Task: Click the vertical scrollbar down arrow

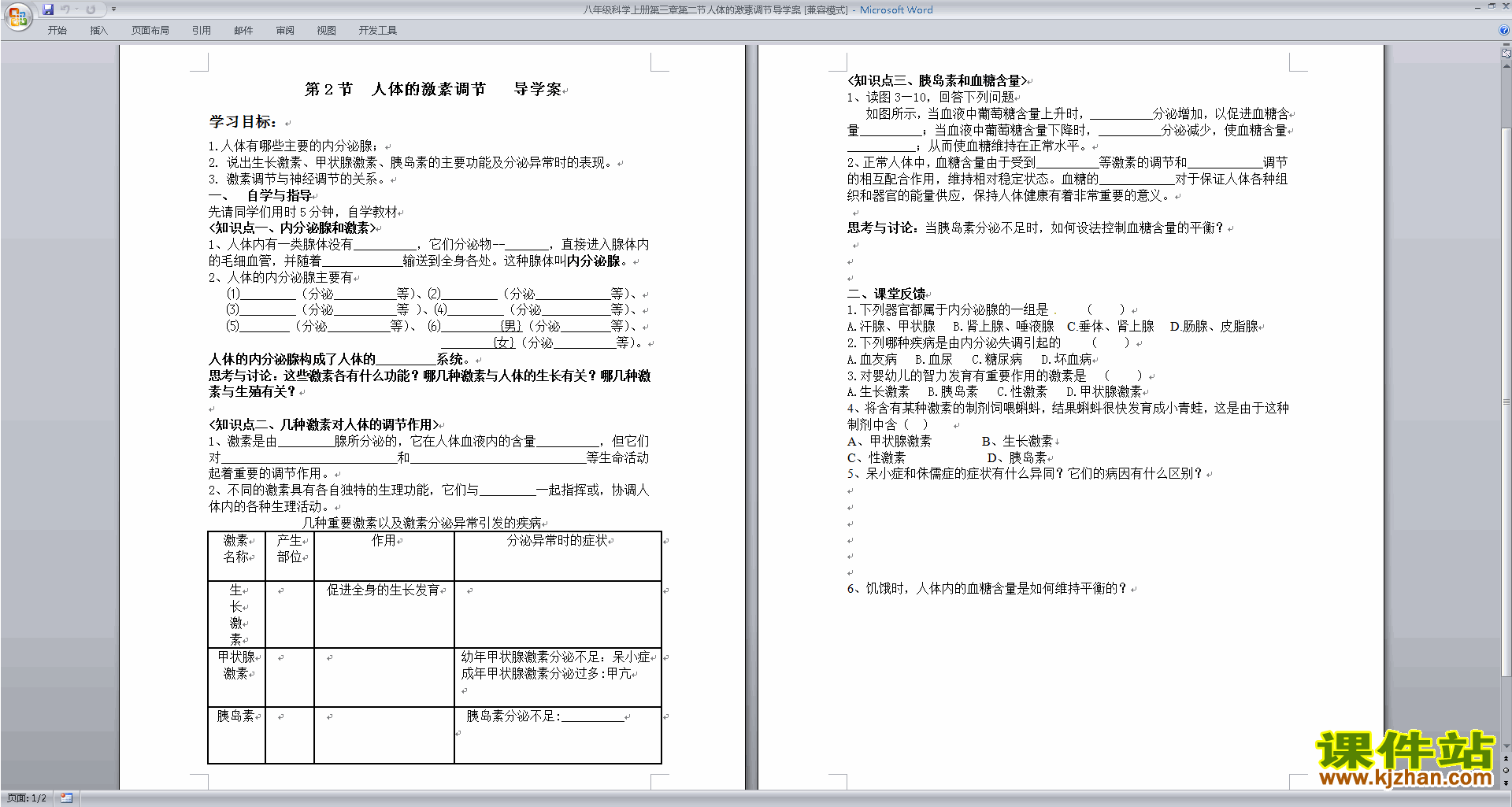Action: pos(1506,746)
